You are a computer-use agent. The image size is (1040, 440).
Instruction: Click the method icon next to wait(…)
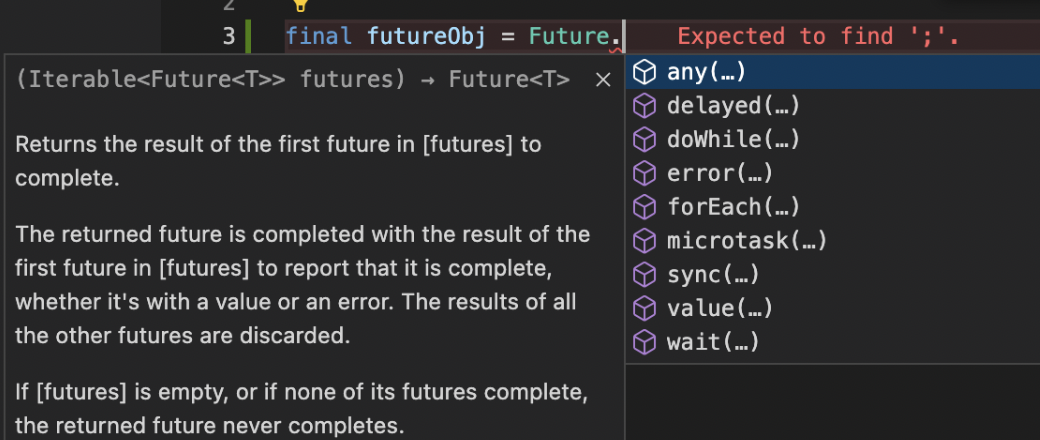(645, 342)
